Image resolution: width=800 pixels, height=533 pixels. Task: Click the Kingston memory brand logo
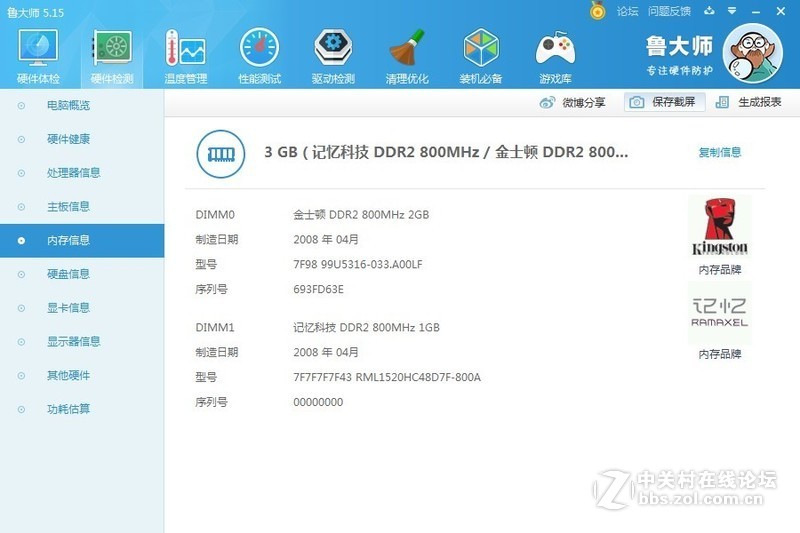pos(719,227)
